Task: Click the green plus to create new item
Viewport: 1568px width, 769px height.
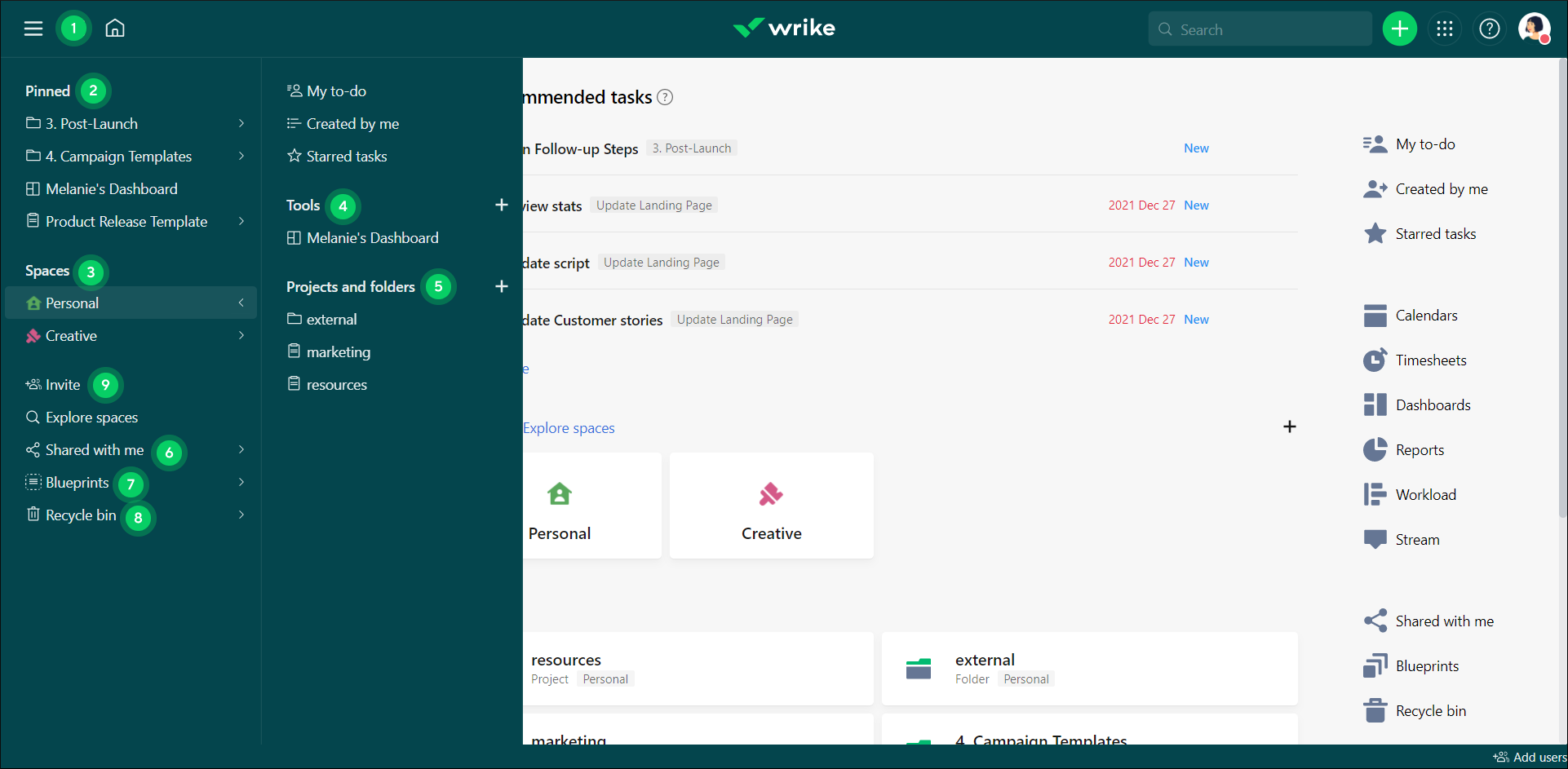Action: point(1400,29)
